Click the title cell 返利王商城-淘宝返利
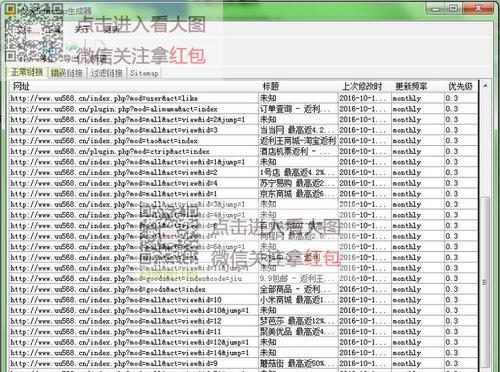This screenshot has width=500, height=372. [x=298, y=141]
